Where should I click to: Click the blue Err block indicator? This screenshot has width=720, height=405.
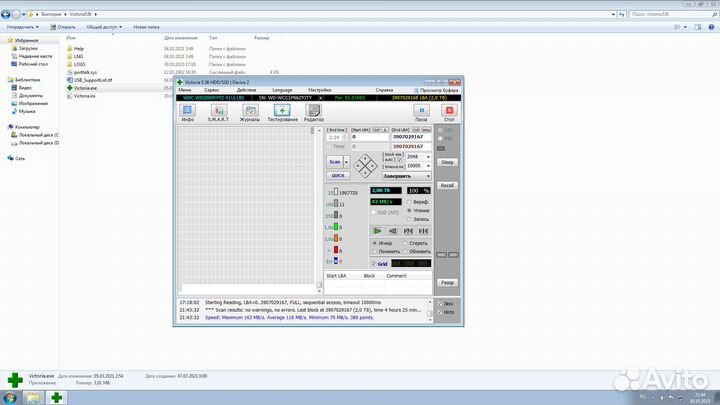pyautogui.click(x=336, y=261)
